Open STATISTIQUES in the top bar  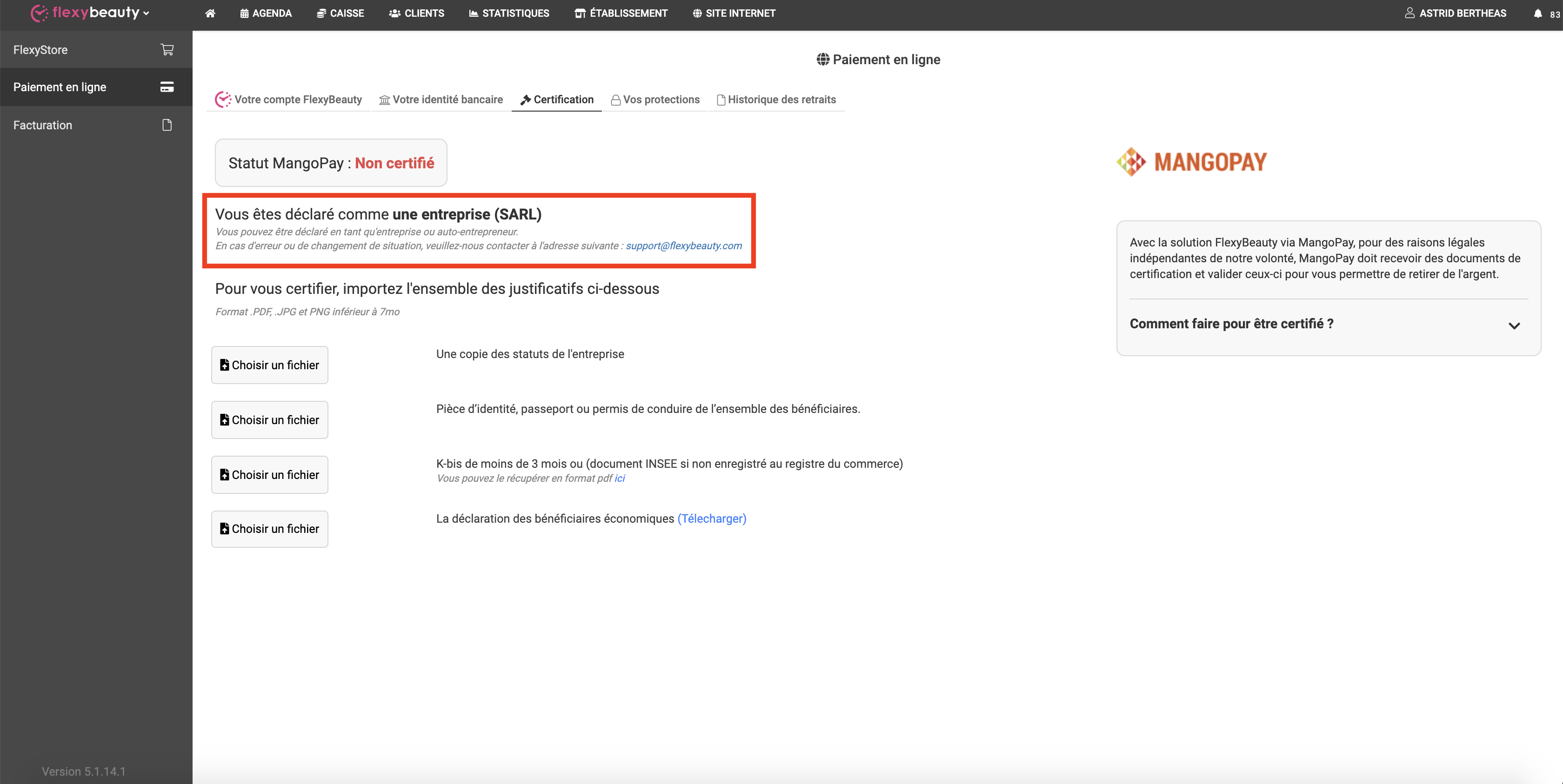(x=509, y=13)
